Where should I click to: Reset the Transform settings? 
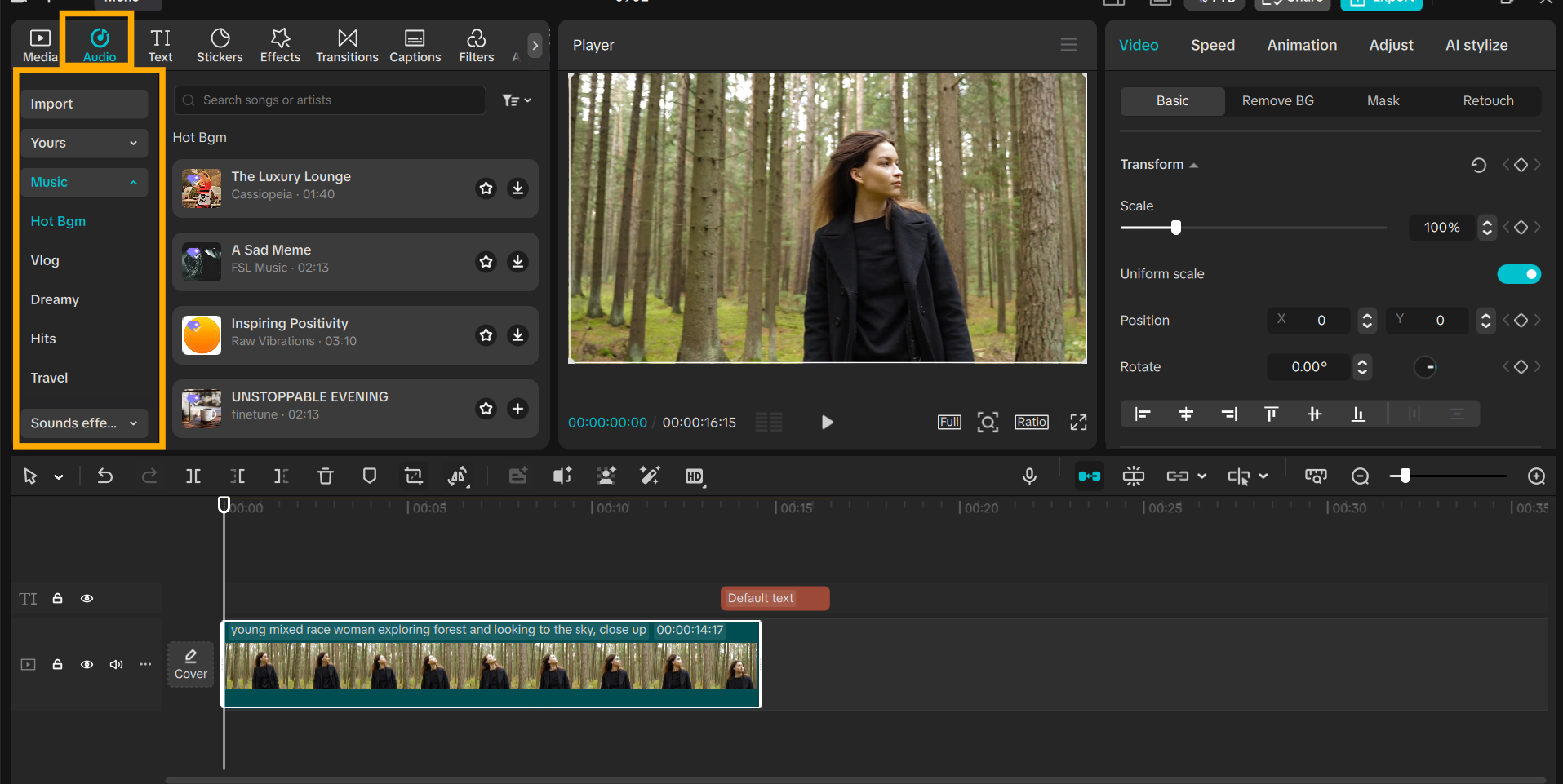click(1478, 166)
